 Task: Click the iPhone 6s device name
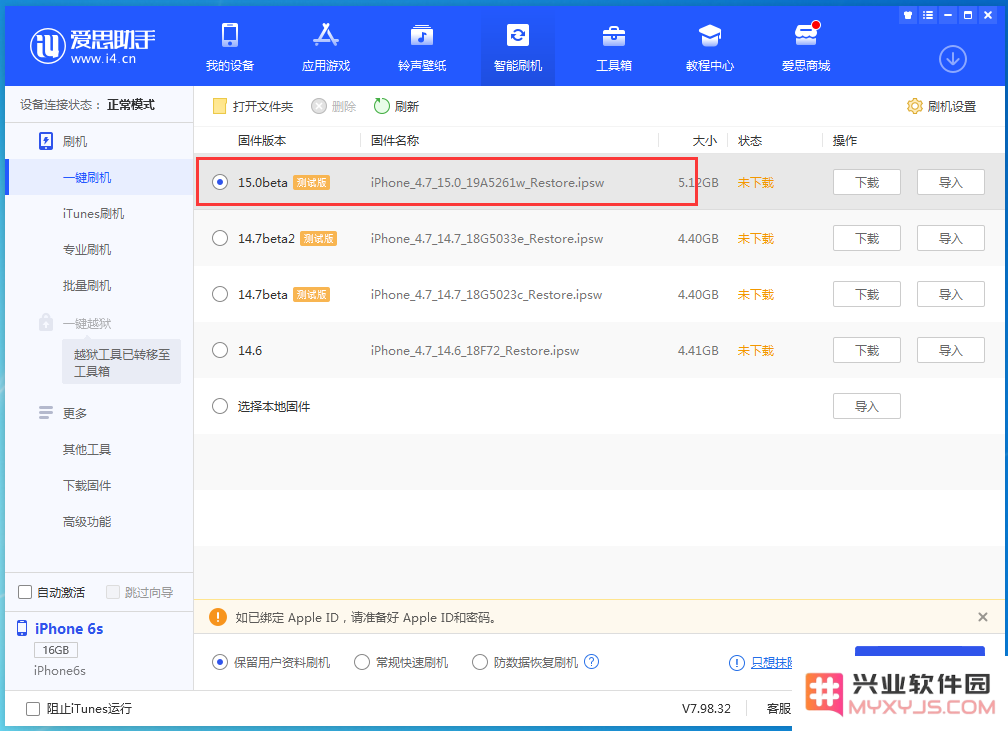click(x=69, y=629)
